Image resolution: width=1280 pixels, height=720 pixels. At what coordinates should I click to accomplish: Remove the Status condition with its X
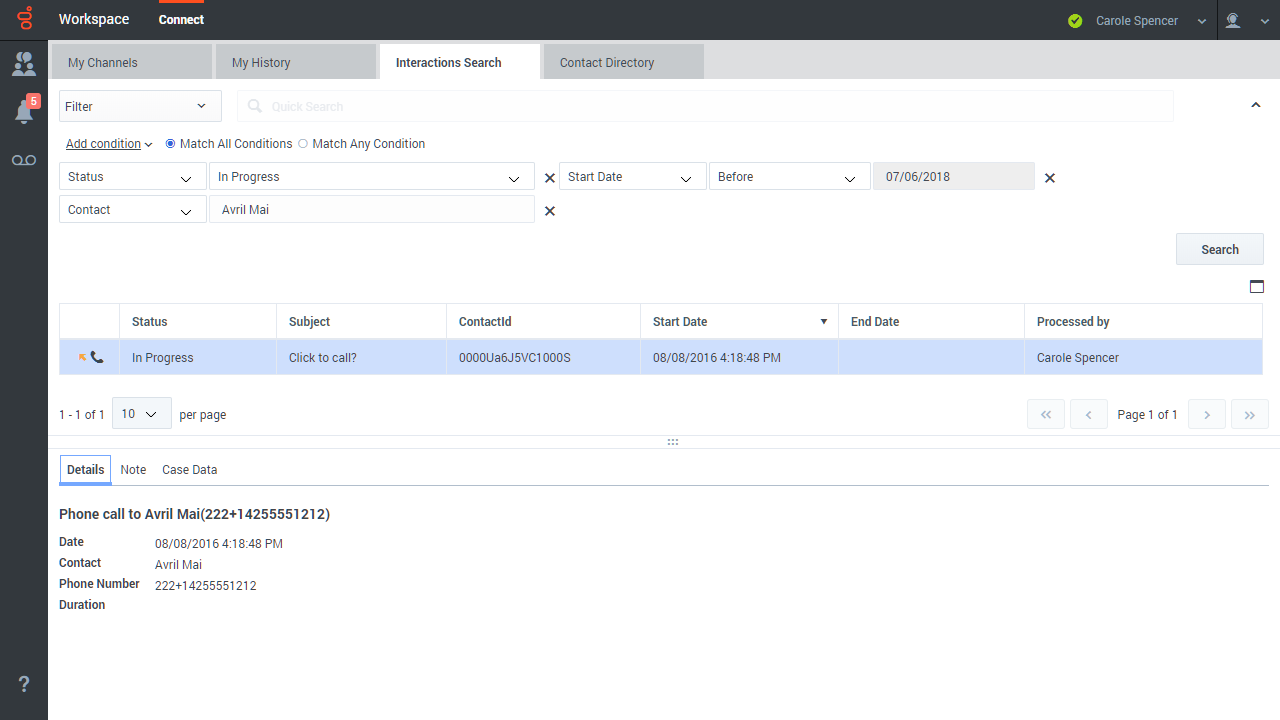point(549,178)
